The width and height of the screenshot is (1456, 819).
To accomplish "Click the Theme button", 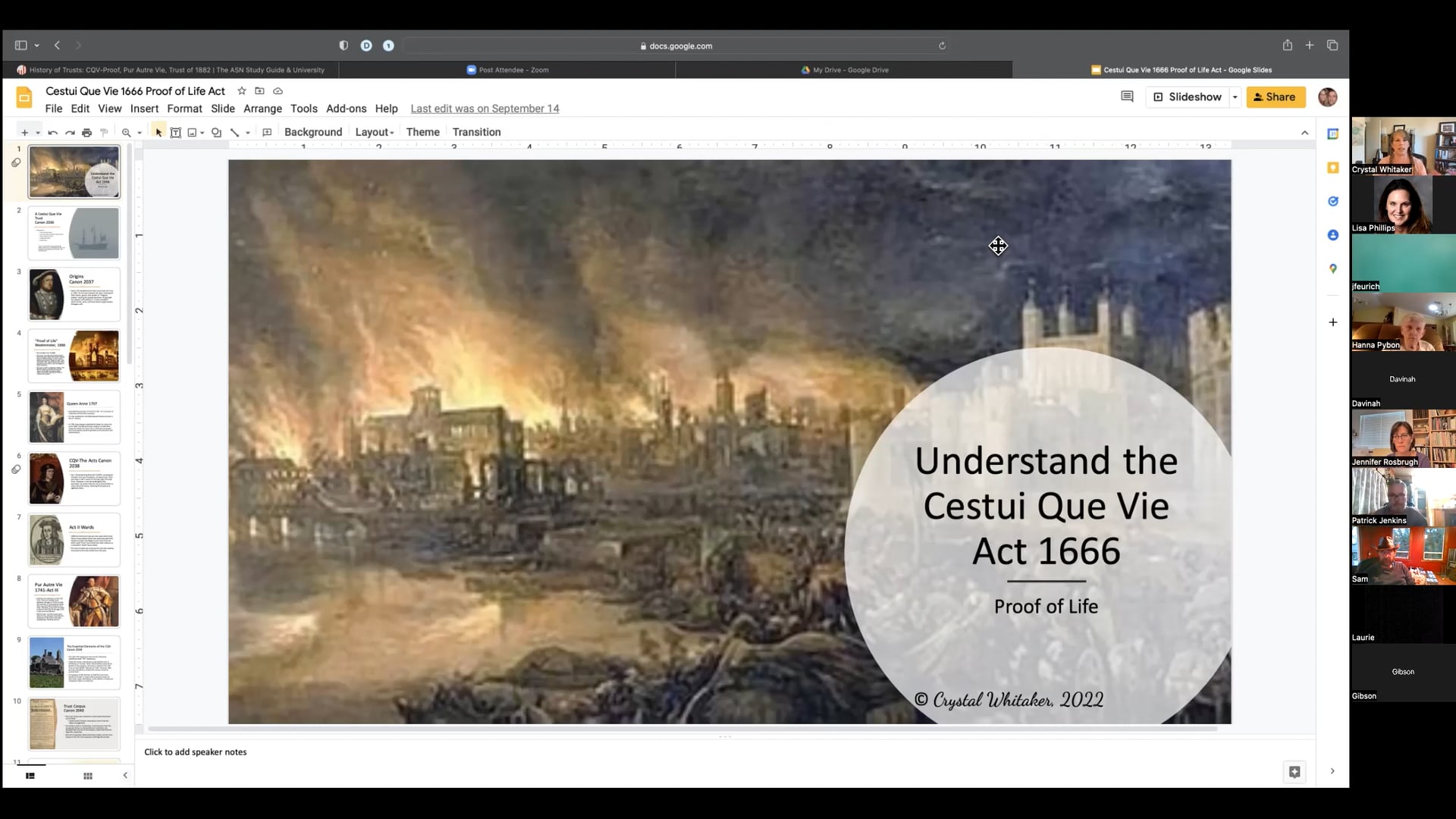I will tap(423, 132).
